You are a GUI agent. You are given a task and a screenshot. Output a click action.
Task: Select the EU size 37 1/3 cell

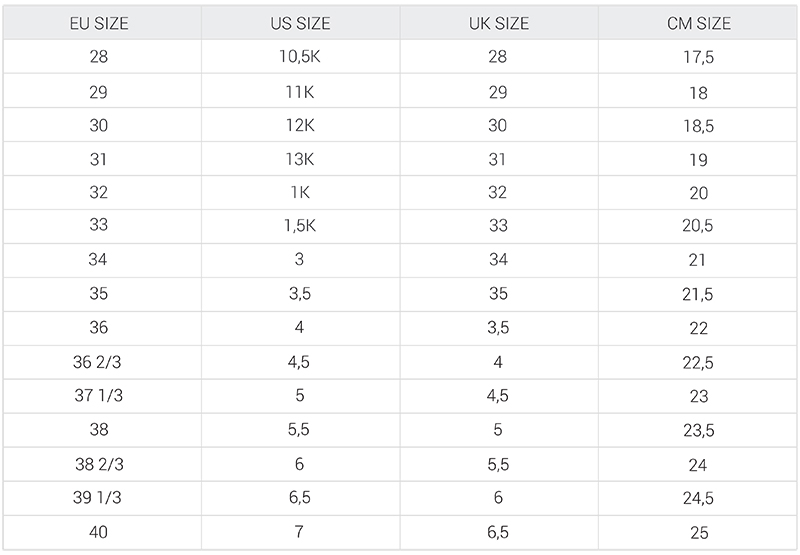tap(102, 396)
